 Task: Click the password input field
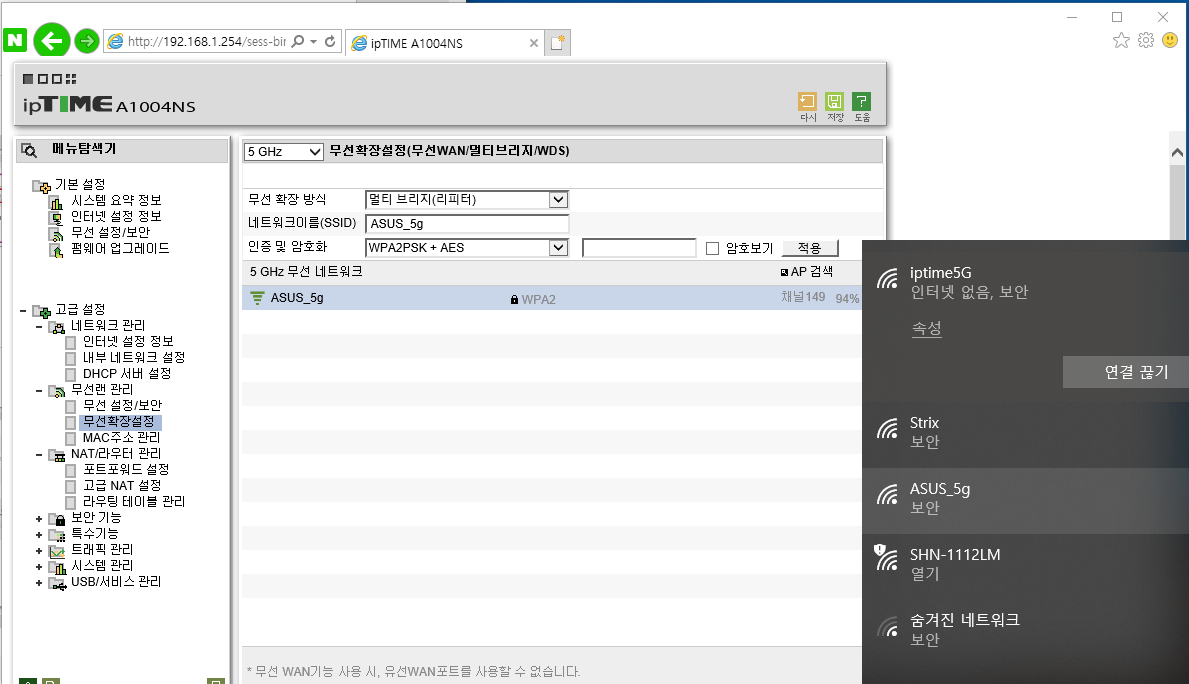pyautogui.click(x=638, y=248)
